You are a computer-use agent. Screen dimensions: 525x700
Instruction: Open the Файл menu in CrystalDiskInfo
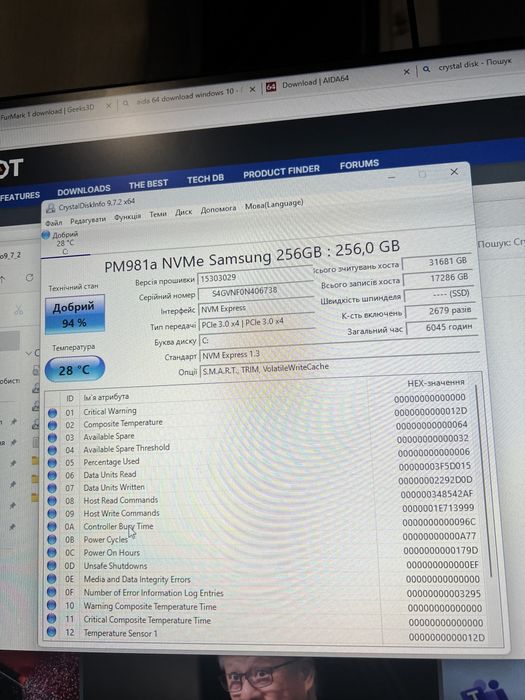coord(54,222)
